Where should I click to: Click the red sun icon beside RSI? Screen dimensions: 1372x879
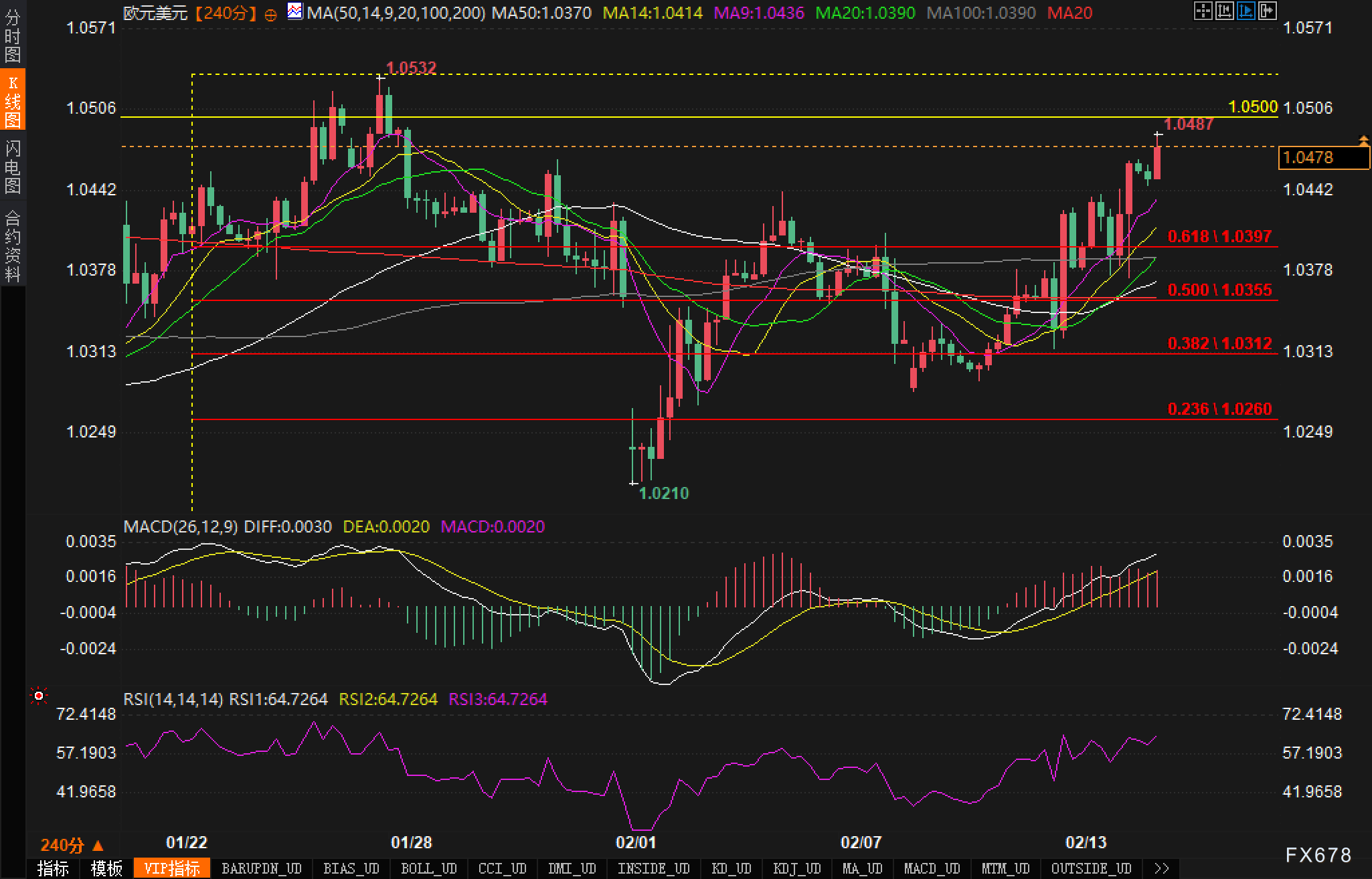pyautogui.click(x=39, y=697)
